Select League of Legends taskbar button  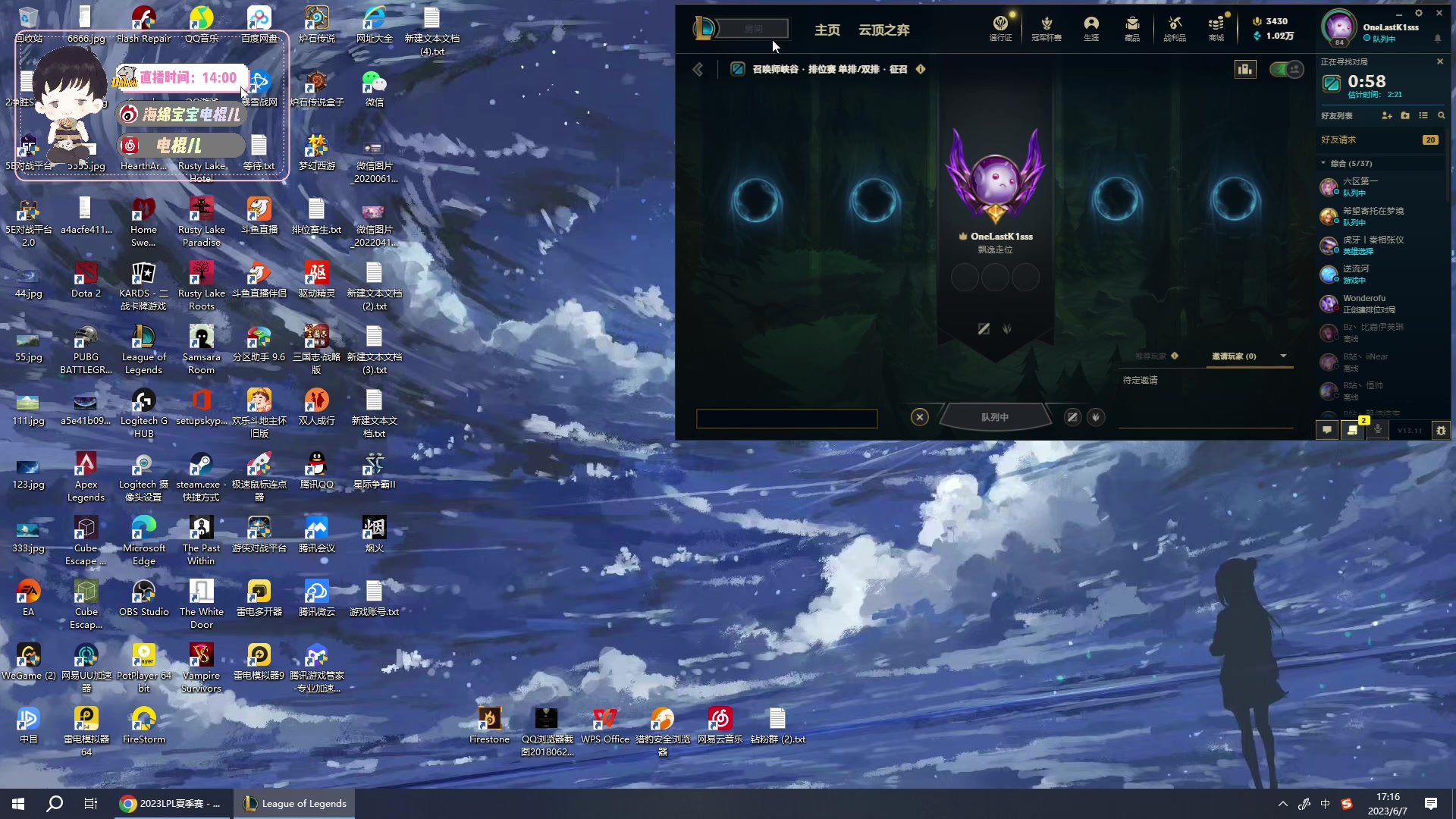295,804
